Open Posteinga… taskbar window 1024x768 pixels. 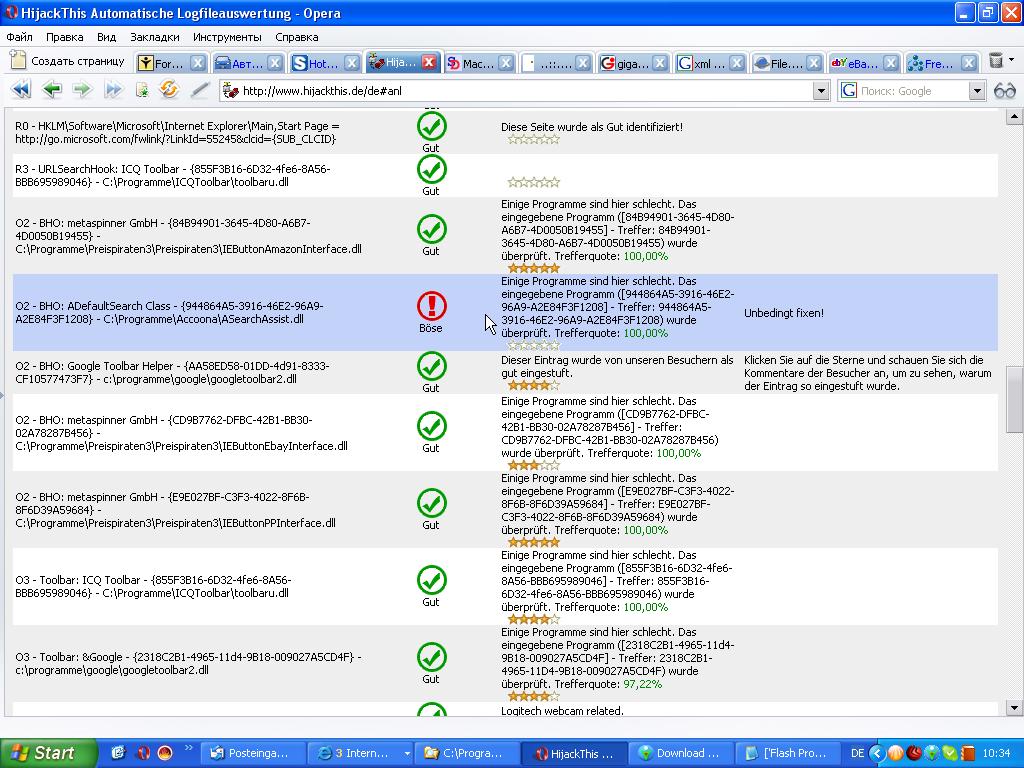[x=253, y=753]
